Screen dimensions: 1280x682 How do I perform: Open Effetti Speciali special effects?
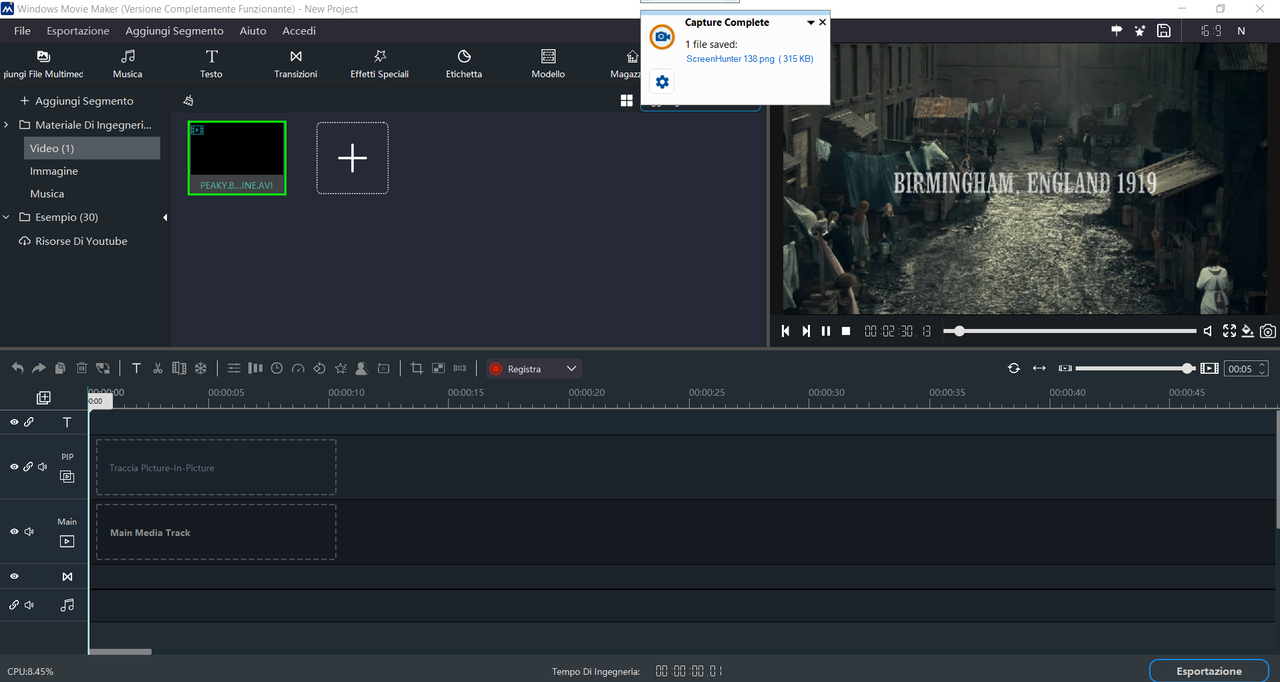coord(380,64)
